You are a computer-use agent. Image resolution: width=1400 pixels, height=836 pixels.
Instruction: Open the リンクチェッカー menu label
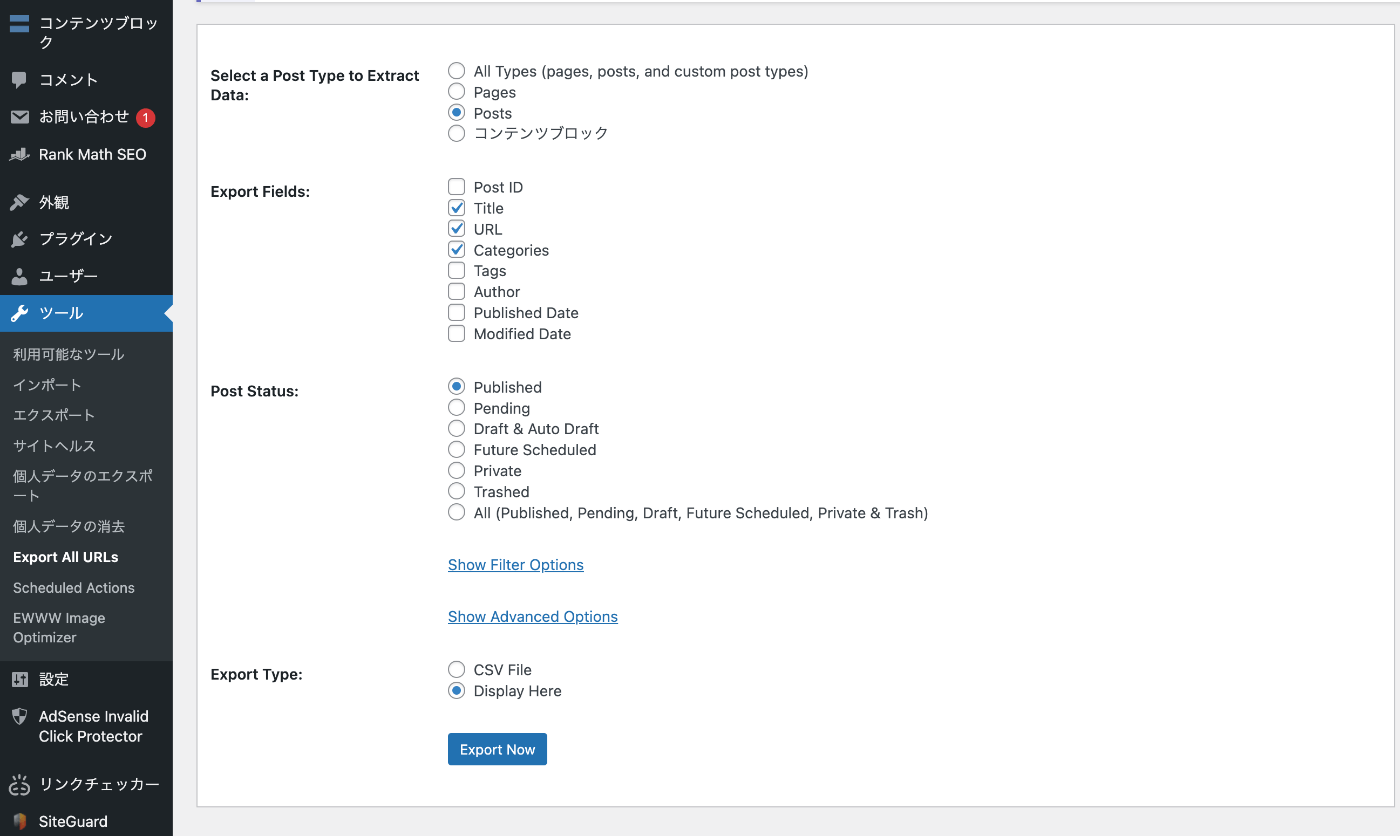click(x=99, y=785)
